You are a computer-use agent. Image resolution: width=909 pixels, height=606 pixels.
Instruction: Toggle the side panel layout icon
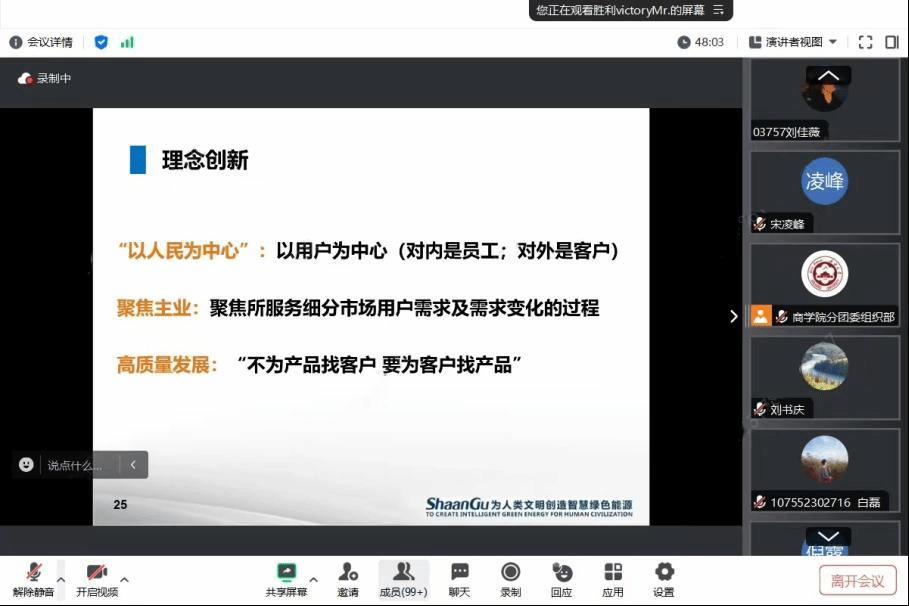(892, 42)
